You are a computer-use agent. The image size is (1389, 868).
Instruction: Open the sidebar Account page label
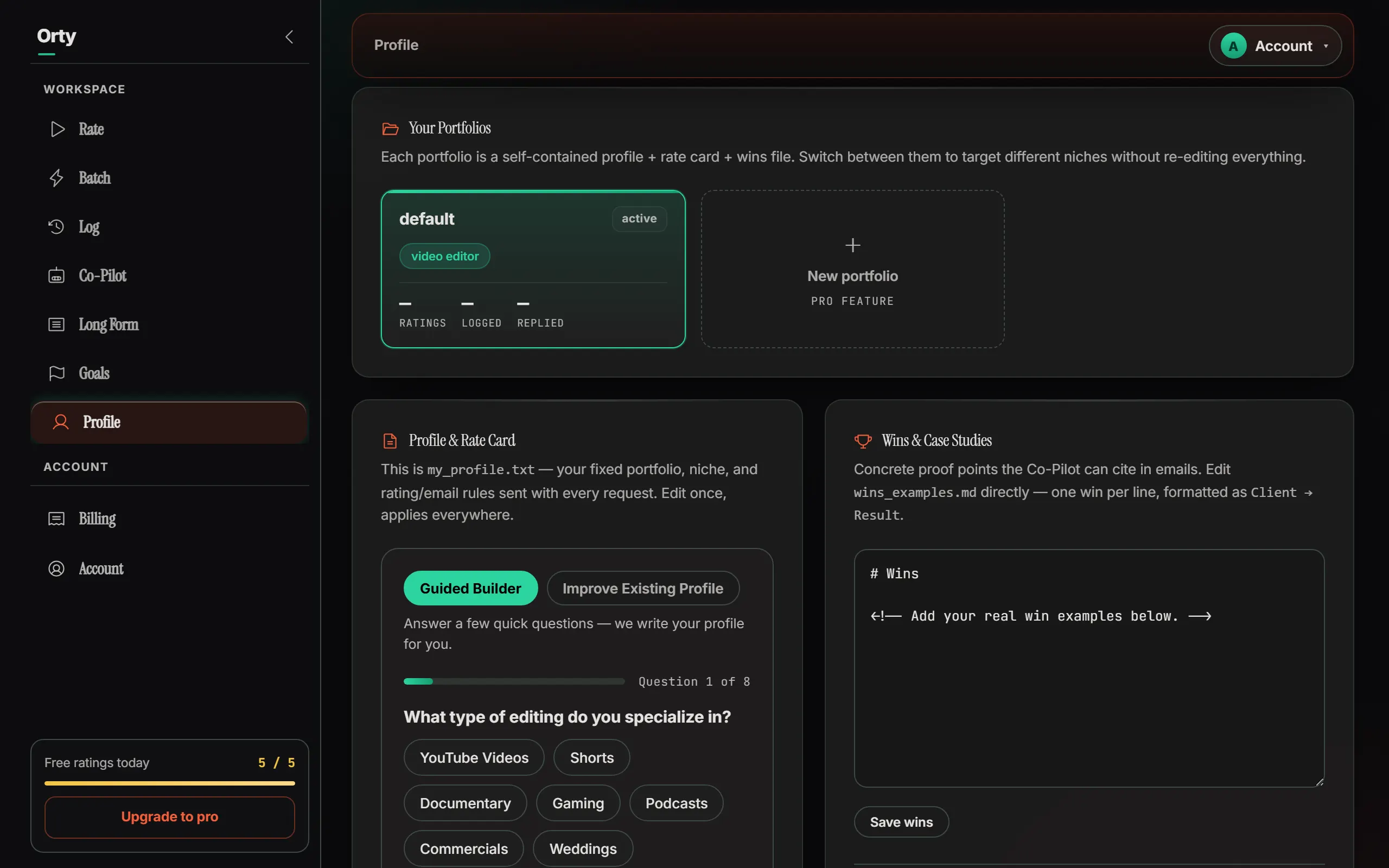pos(101,569)
